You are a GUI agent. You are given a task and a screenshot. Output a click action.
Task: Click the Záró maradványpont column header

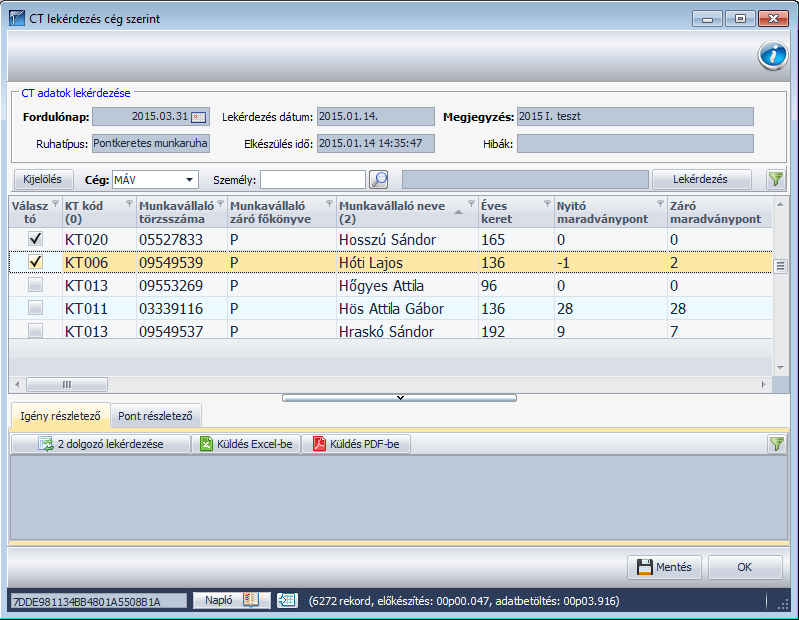coord(720,212)
